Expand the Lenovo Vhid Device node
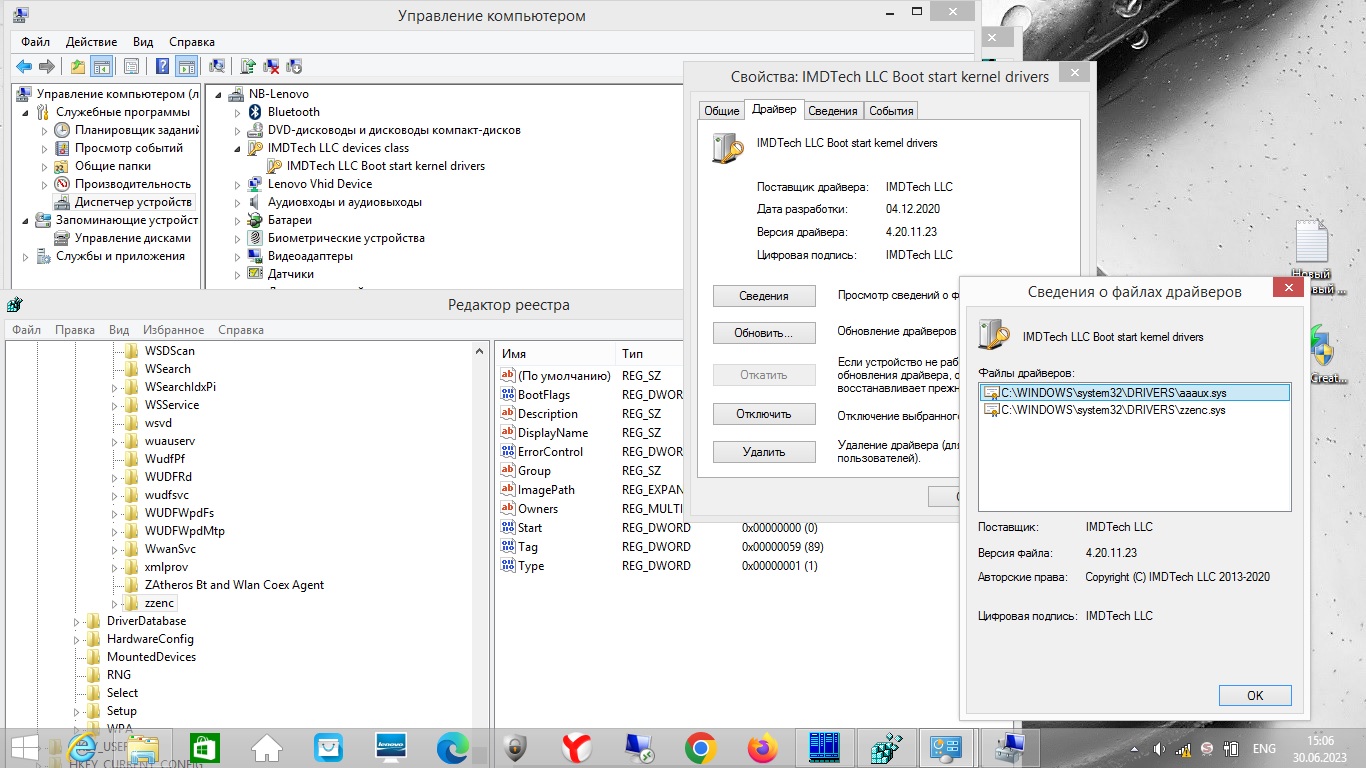This screenshot has width=1366, height=768. coord(237,184)
